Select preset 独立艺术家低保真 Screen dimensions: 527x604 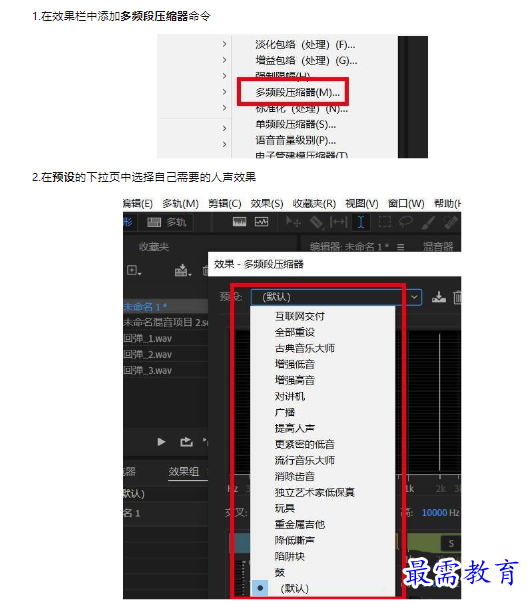click(315, 492)
